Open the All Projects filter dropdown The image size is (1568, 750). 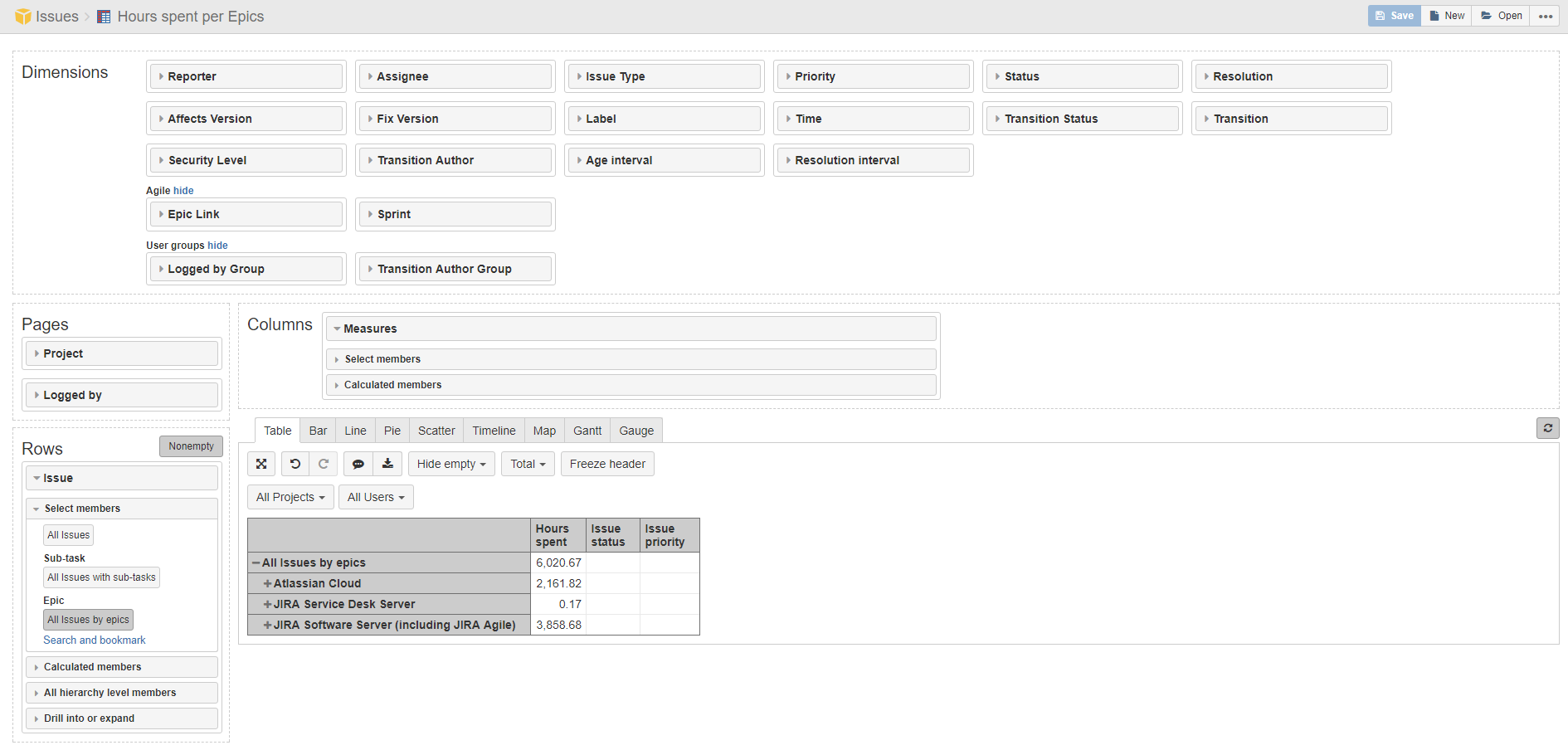point(290,497)
